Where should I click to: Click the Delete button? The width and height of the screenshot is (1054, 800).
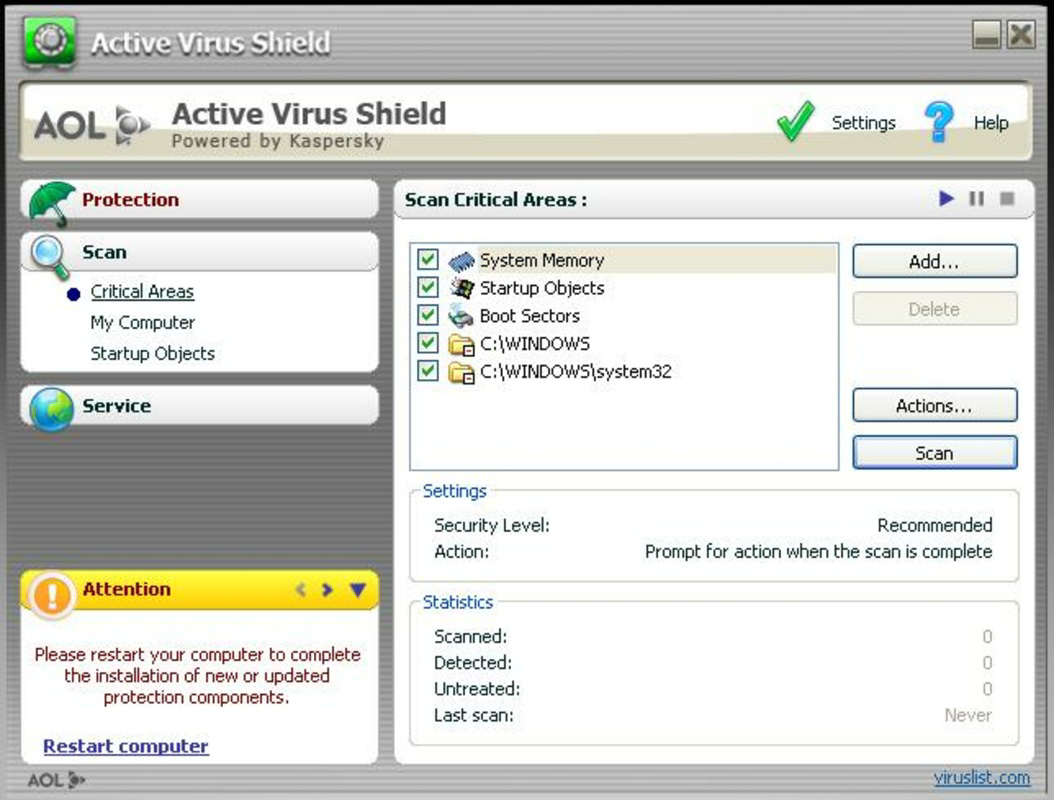click(934, 309)
